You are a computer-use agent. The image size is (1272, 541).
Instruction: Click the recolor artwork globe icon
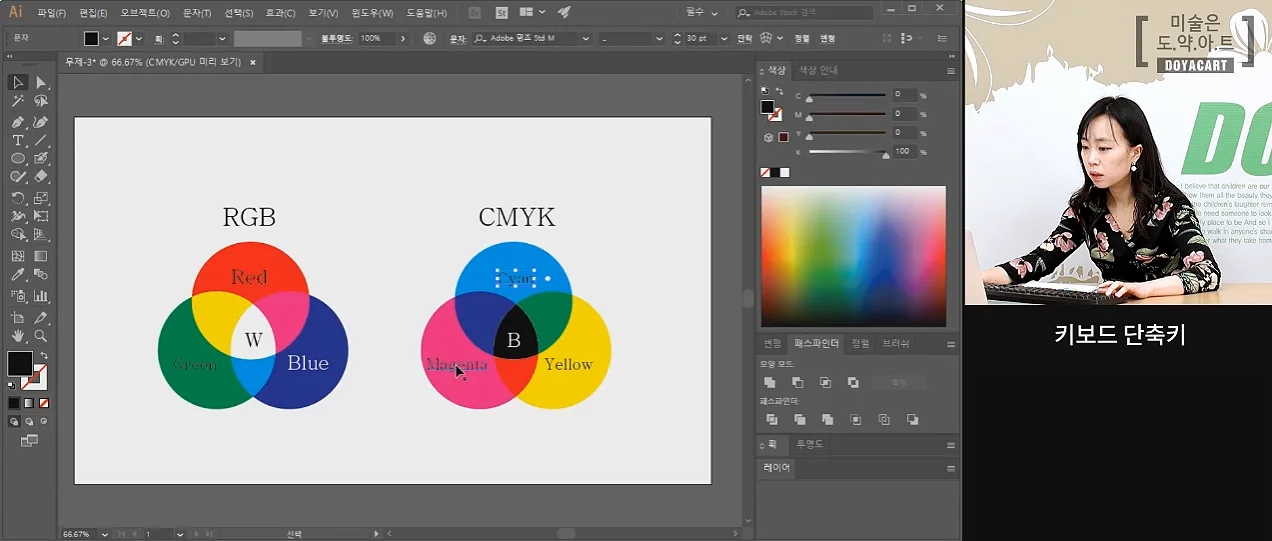click(x=430, y=38)
